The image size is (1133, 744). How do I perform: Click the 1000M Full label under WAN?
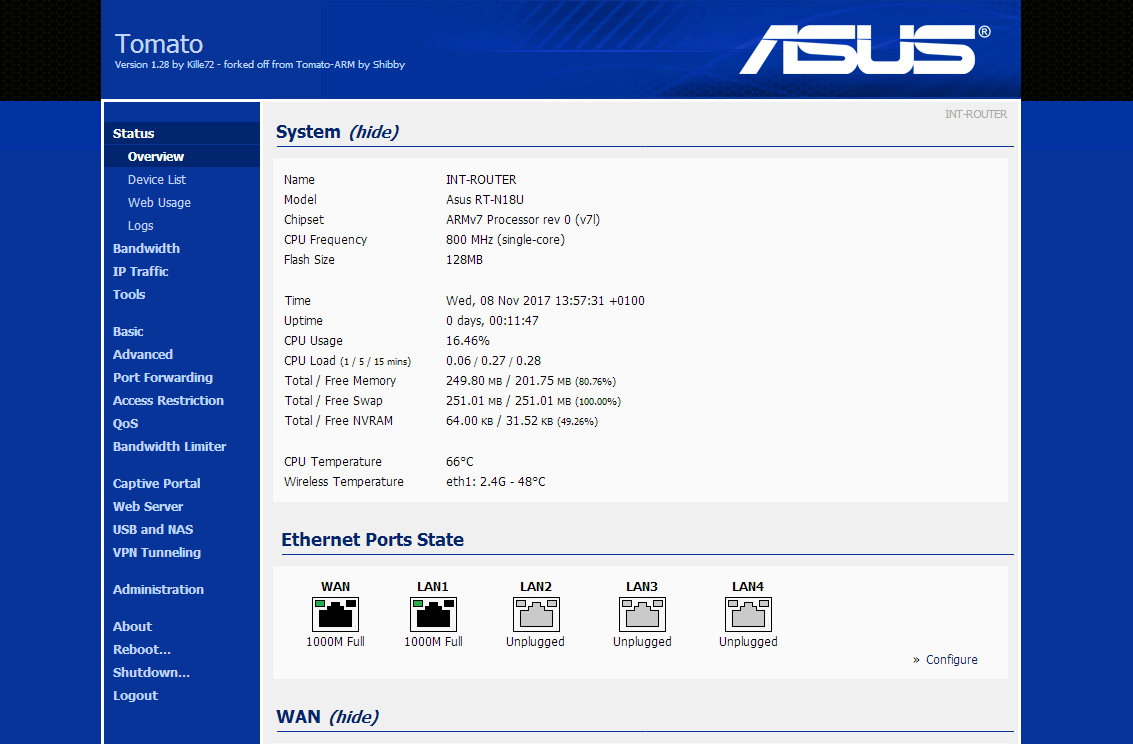click(335, 641)
